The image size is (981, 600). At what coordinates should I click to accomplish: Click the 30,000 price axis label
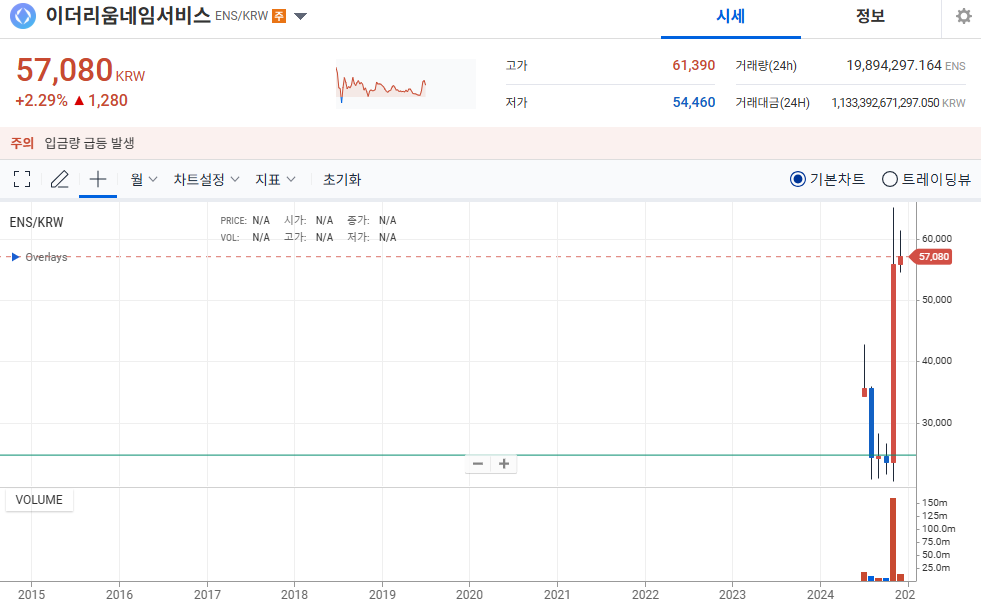pos(937,422)
